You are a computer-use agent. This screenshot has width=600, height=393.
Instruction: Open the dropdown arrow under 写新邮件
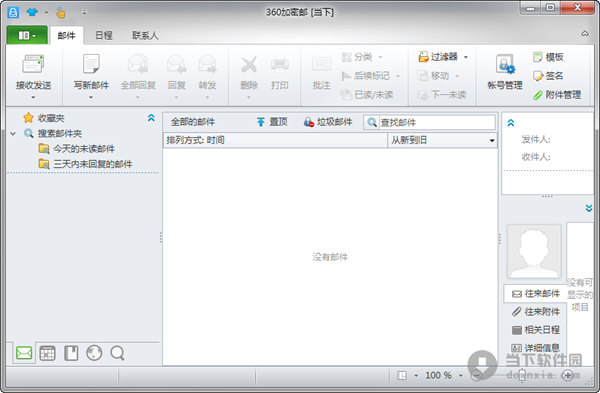tap(91, 98)
